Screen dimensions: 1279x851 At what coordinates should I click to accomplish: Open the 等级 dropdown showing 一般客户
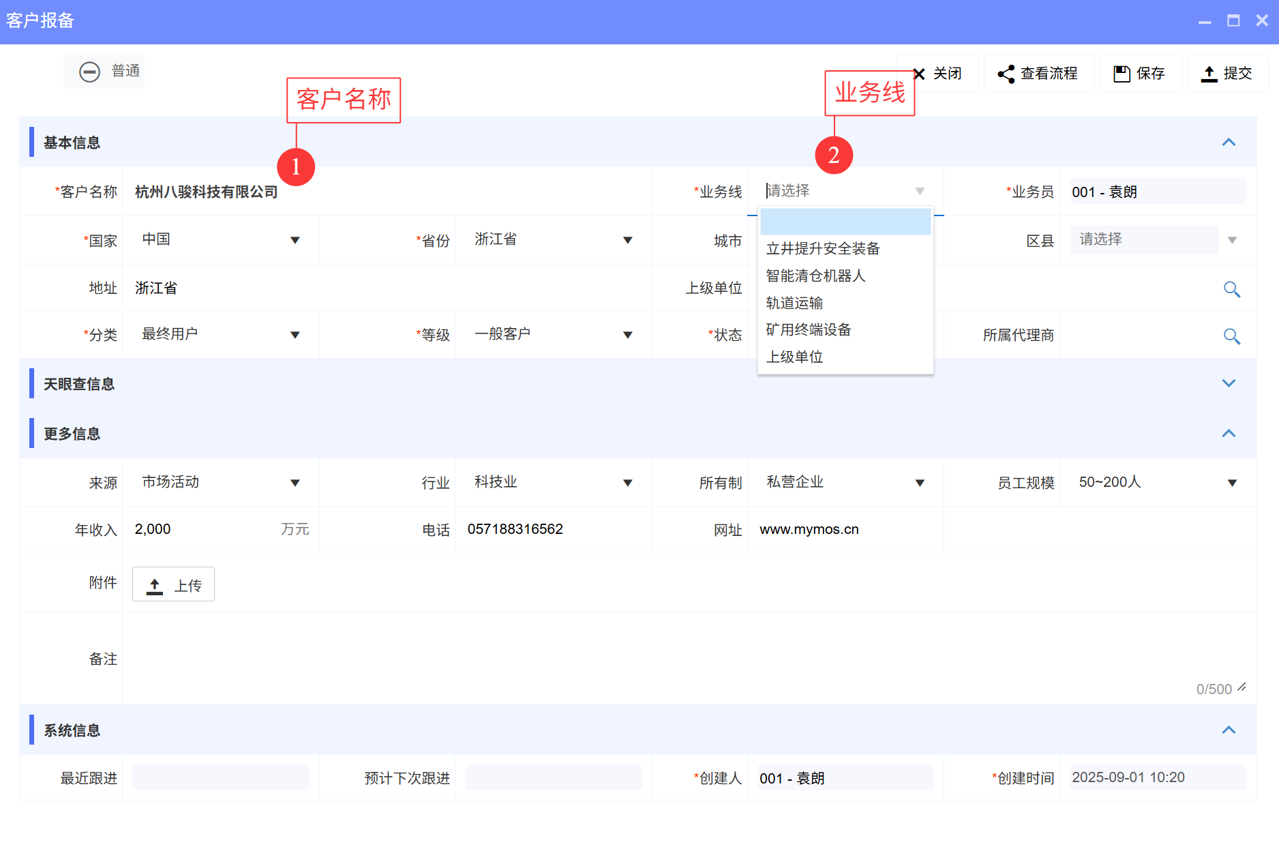tap(627, 335)
